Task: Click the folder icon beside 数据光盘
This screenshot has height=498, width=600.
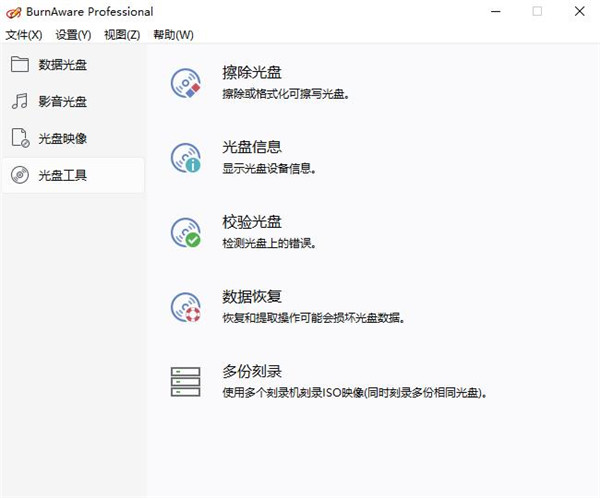Action: coord(20,64)
